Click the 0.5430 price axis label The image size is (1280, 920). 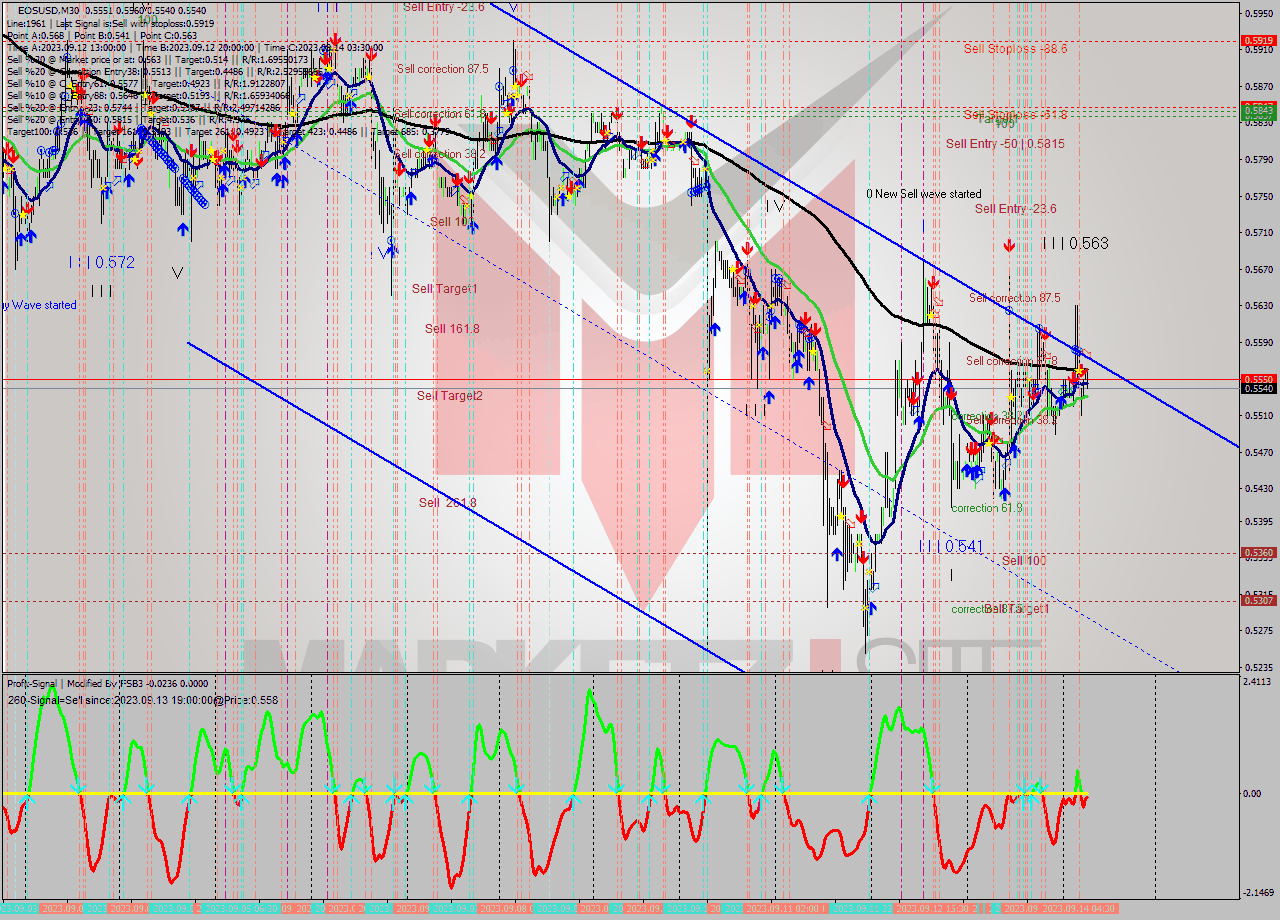(1258, 489)
